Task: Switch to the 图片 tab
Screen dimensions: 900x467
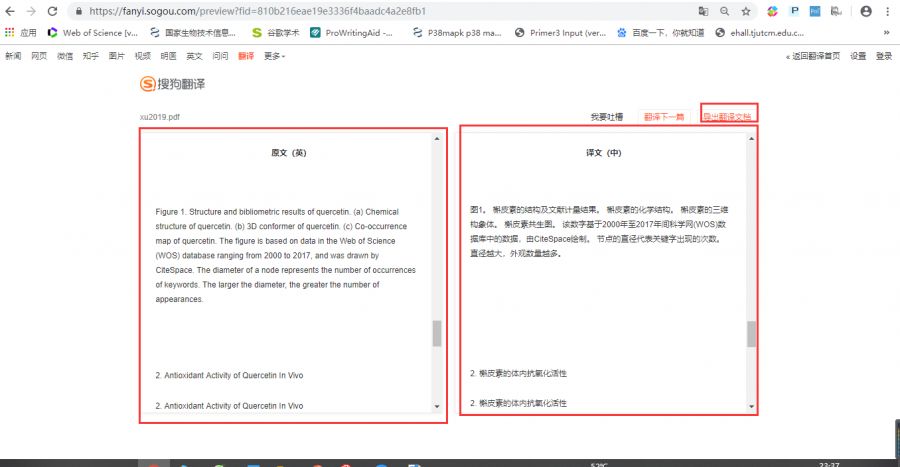Action: coord(117,56)
